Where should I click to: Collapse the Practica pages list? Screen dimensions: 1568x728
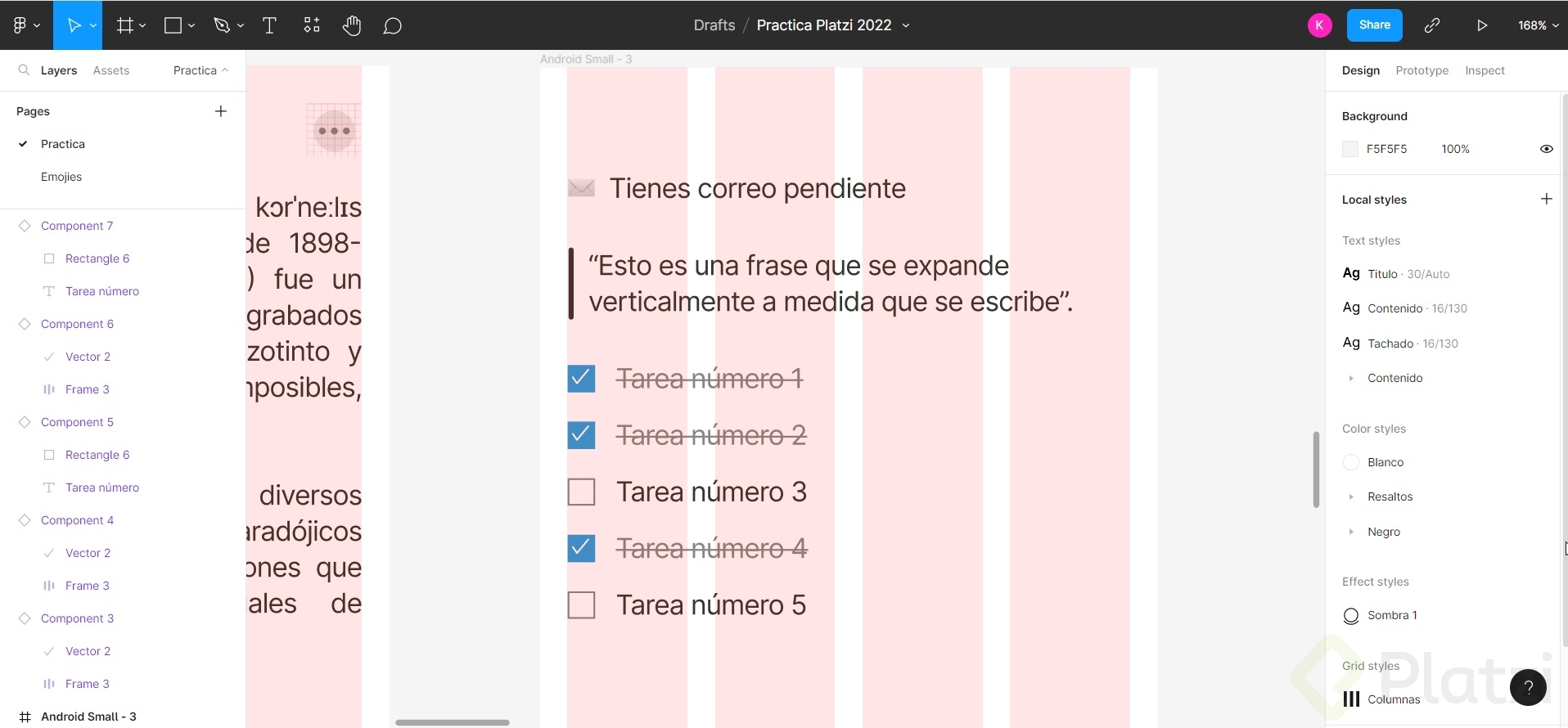point(201,70)
